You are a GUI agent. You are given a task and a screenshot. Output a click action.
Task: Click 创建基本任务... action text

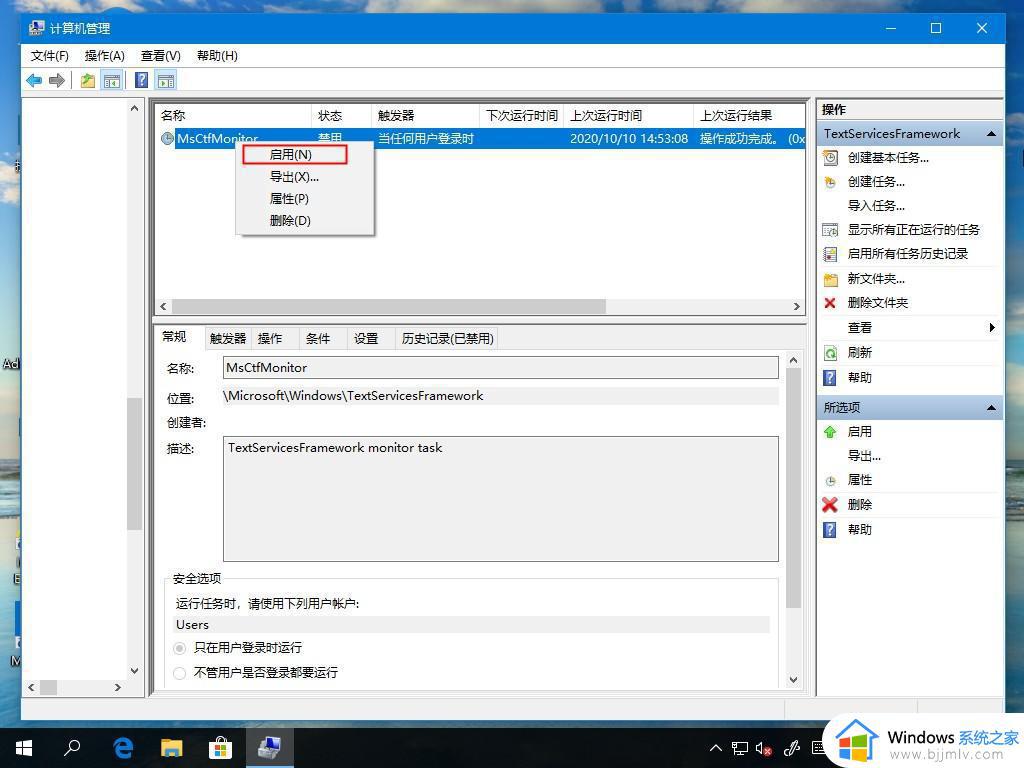point(888,157)
